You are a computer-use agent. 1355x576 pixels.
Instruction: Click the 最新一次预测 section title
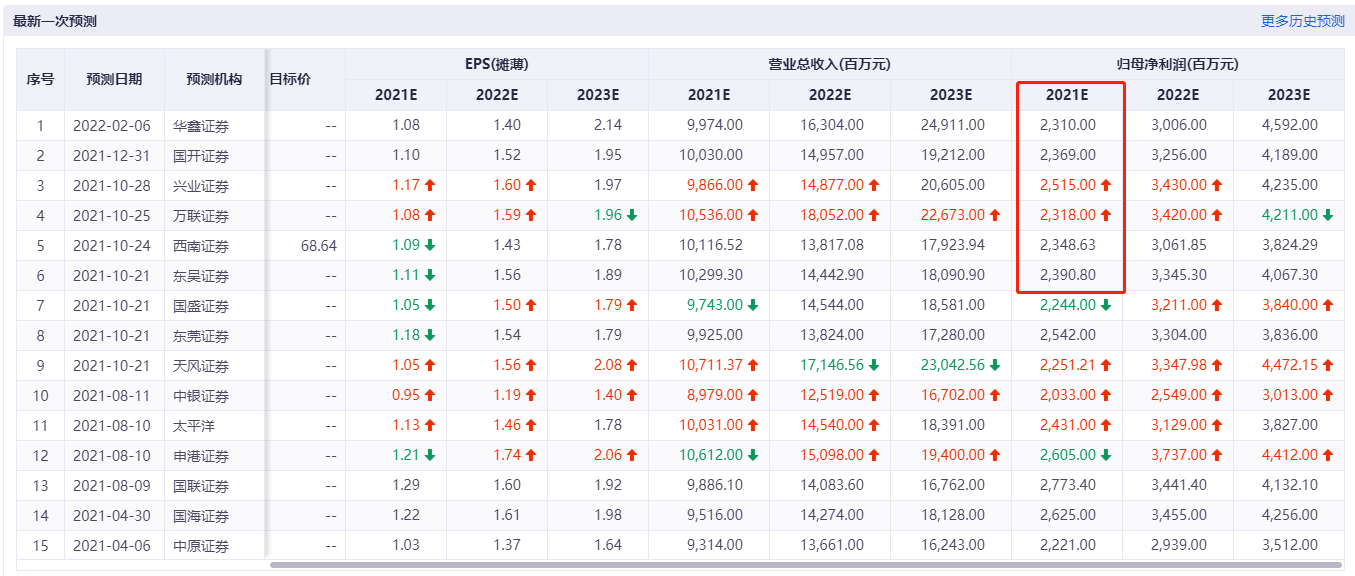pos(55,21)
